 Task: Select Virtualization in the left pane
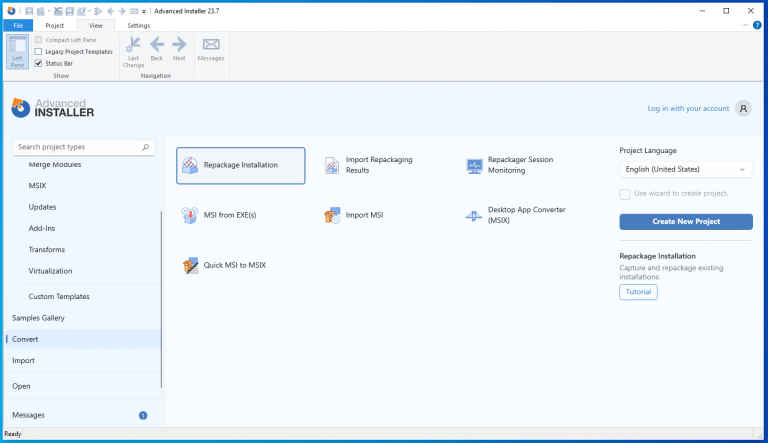[50, 271]
